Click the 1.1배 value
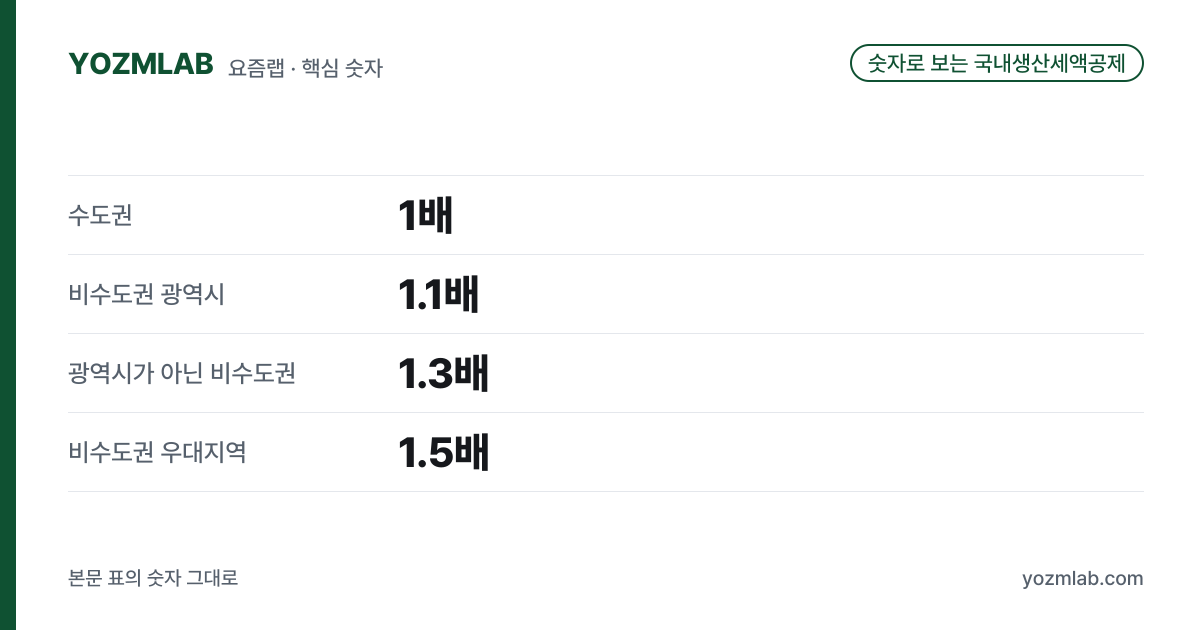The width and height of the screenshot is (1200, 630). click(x=438, y=294)
